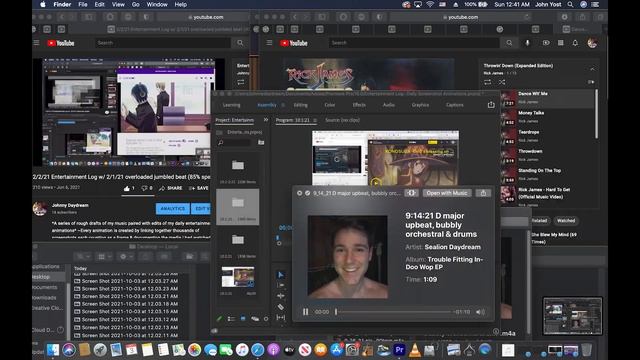The width and height of the screenshot is (640, 360).
Task: Click Create video camera icon on YouTube
Action: click(x=546, y=43)
